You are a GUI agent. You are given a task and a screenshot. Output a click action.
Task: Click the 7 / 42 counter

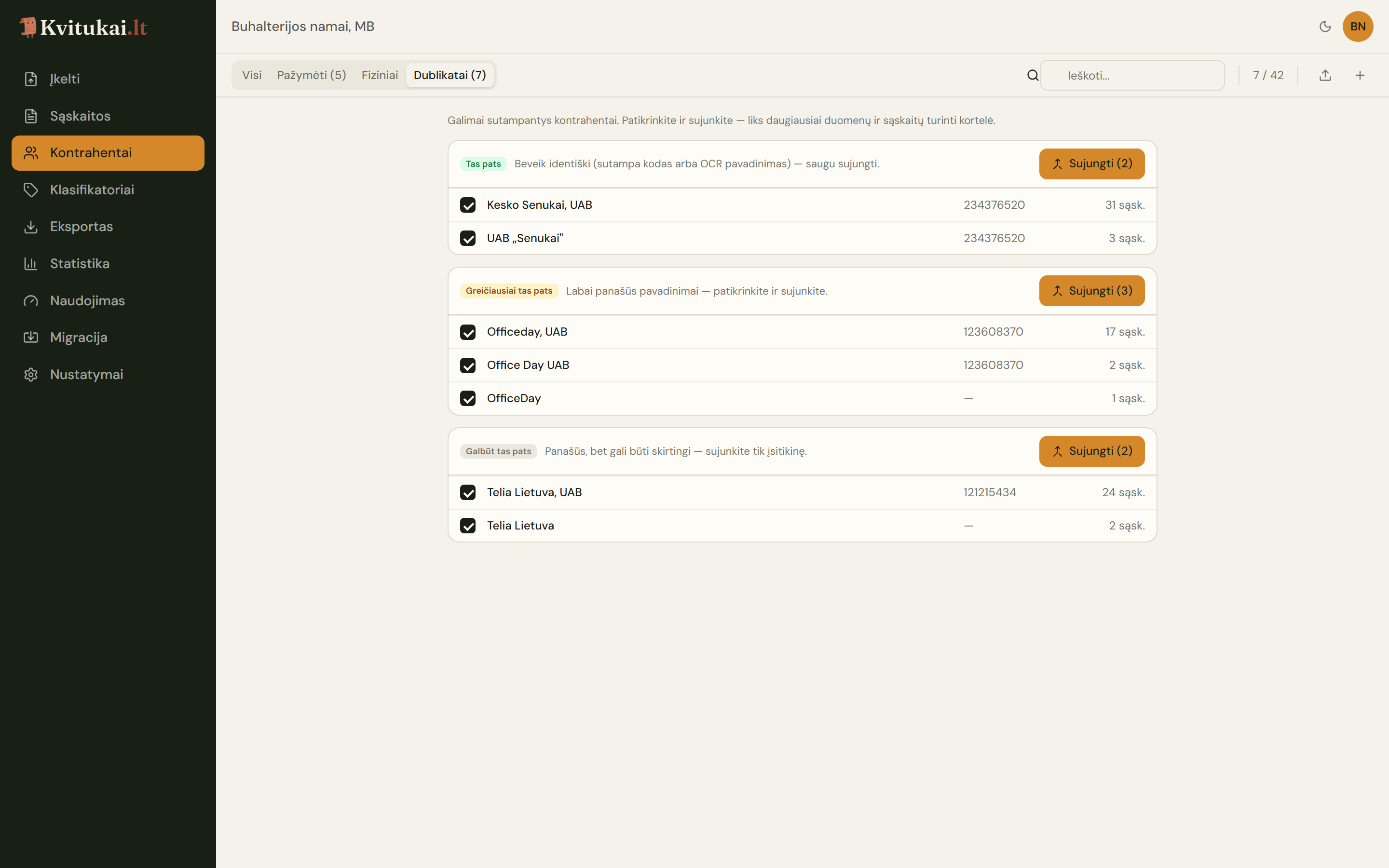click(x=1268, y=75)
